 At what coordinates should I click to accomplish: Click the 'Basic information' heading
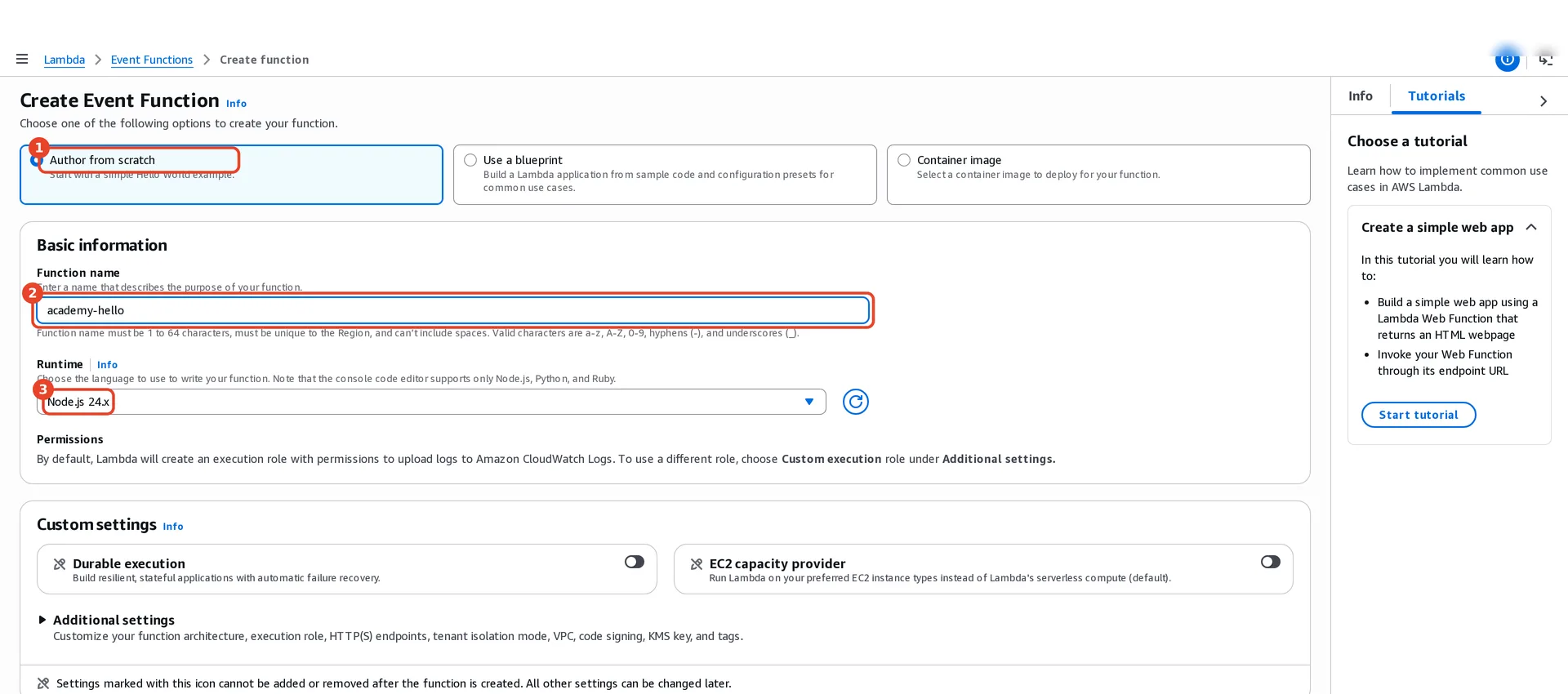pyautogui.click(x=102, y=245)
